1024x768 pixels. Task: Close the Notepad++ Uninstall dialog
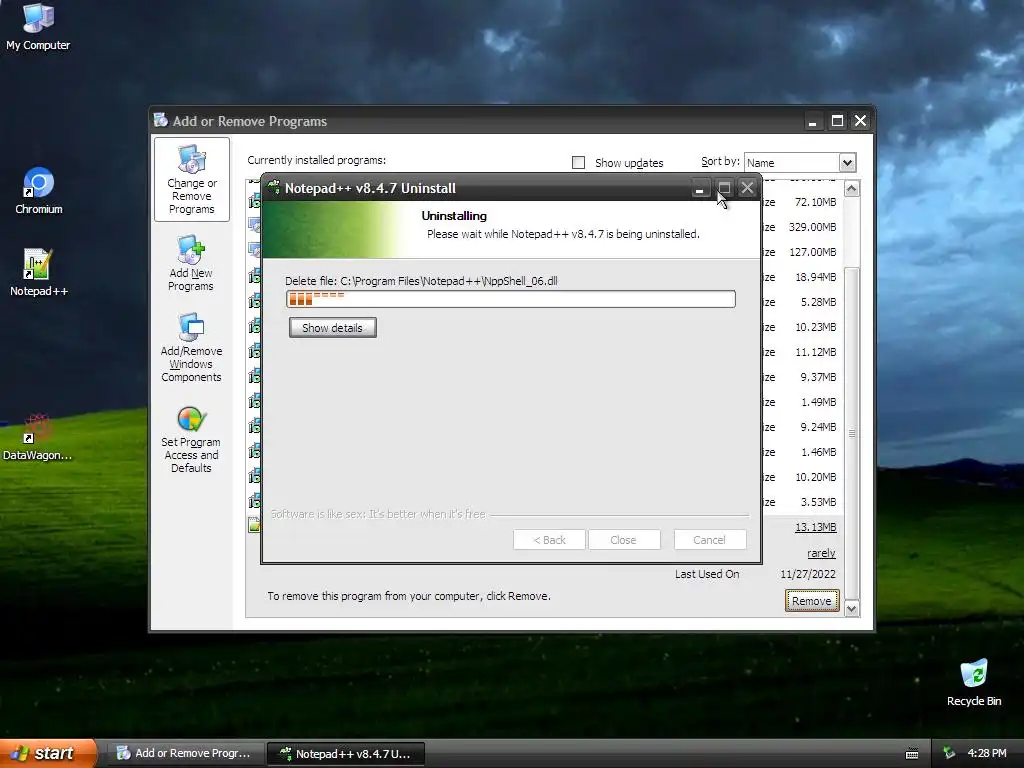[747, 188]
